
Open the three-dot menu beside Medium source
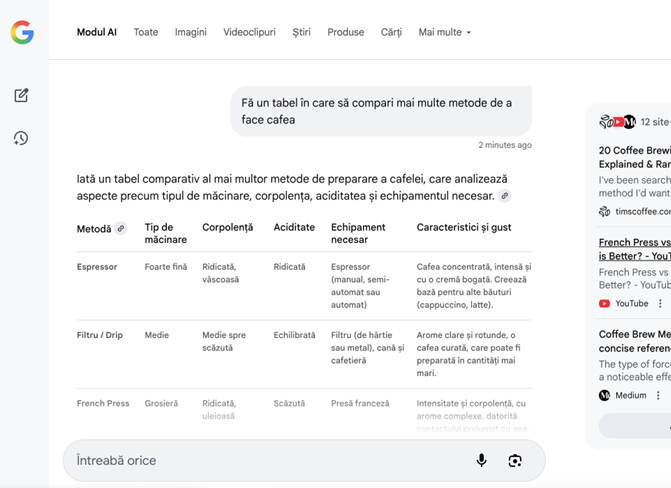pyautogui.click(x=658, y=396)
